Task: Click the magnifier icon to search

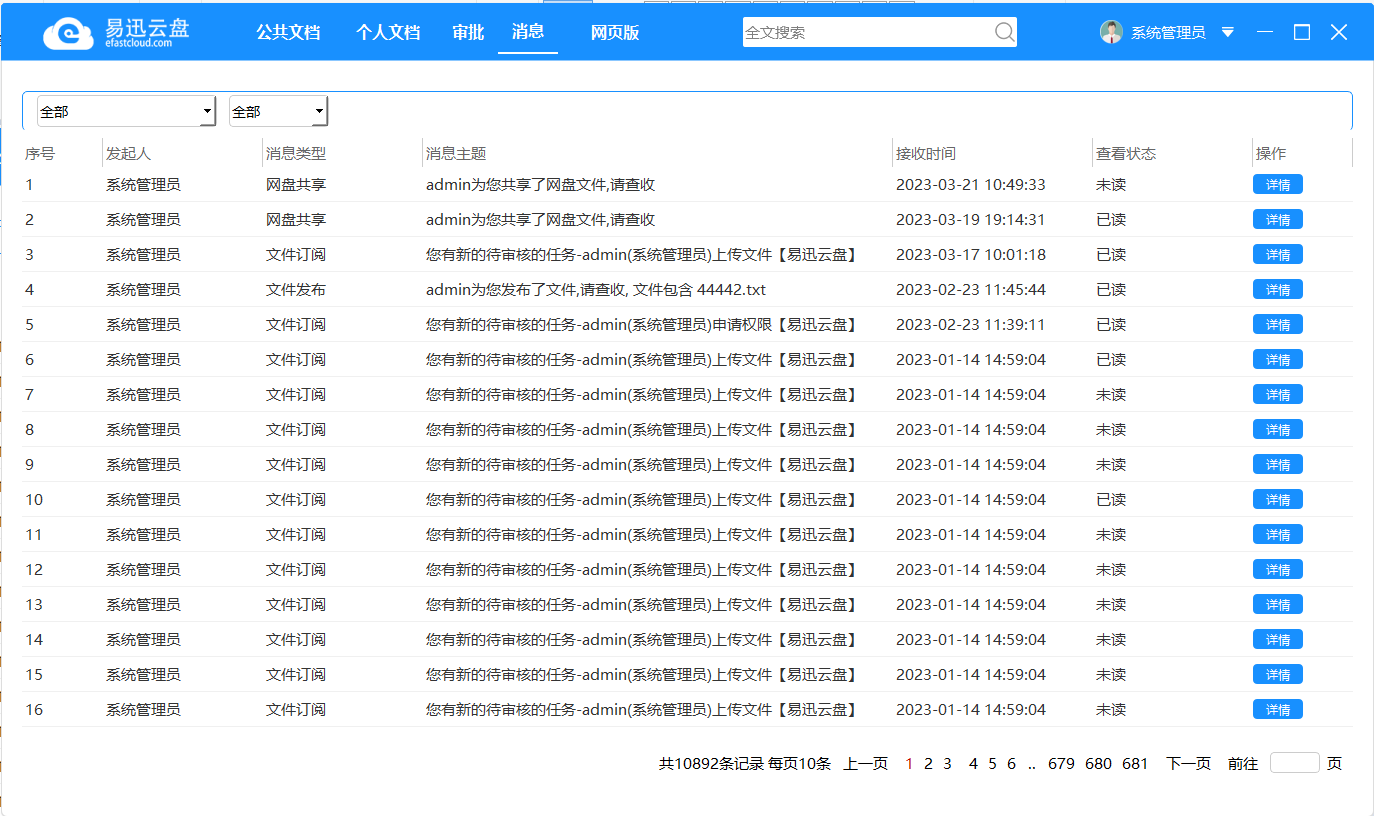Action: (x=1003, y=32)
